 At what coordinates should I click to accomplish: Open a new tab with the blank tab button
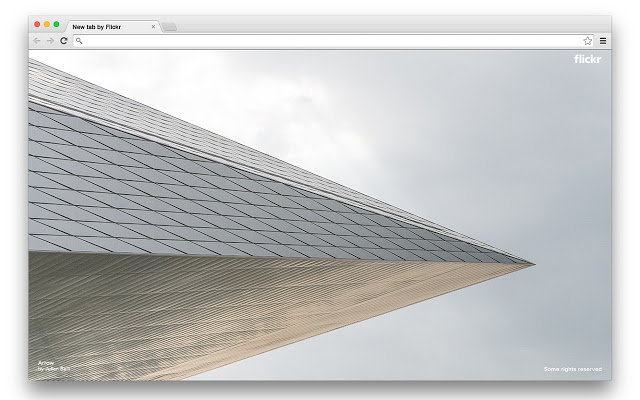coord(169,27)
